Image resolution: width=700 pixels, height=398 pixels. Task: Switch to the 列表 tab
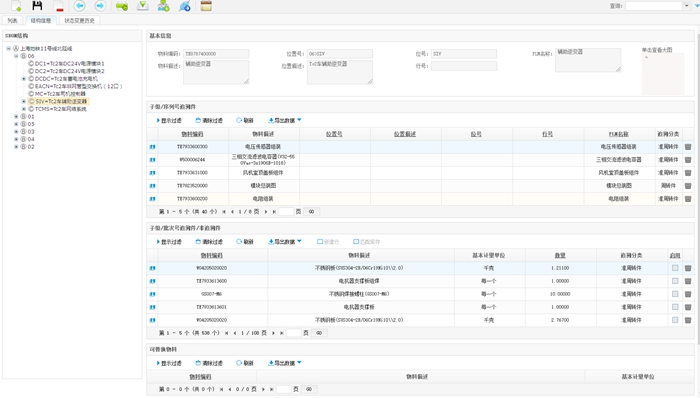12,21
